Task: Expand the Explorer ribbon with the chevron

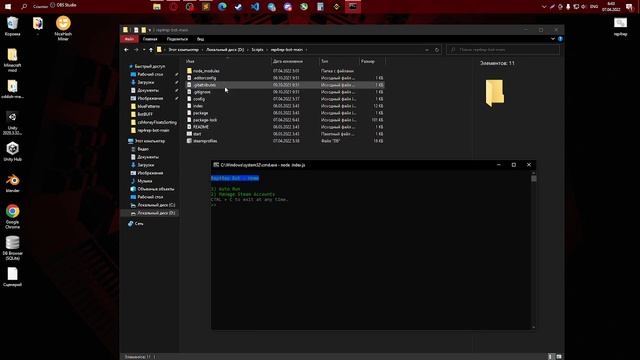Action: click(x=553, y=39)
